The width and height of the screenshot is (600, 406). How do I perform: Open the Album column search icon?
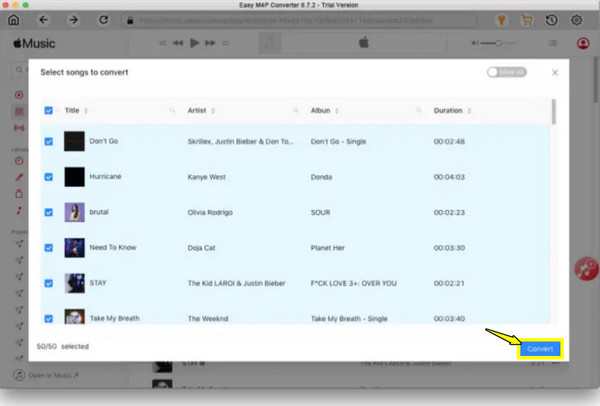[x=419, y=110]
